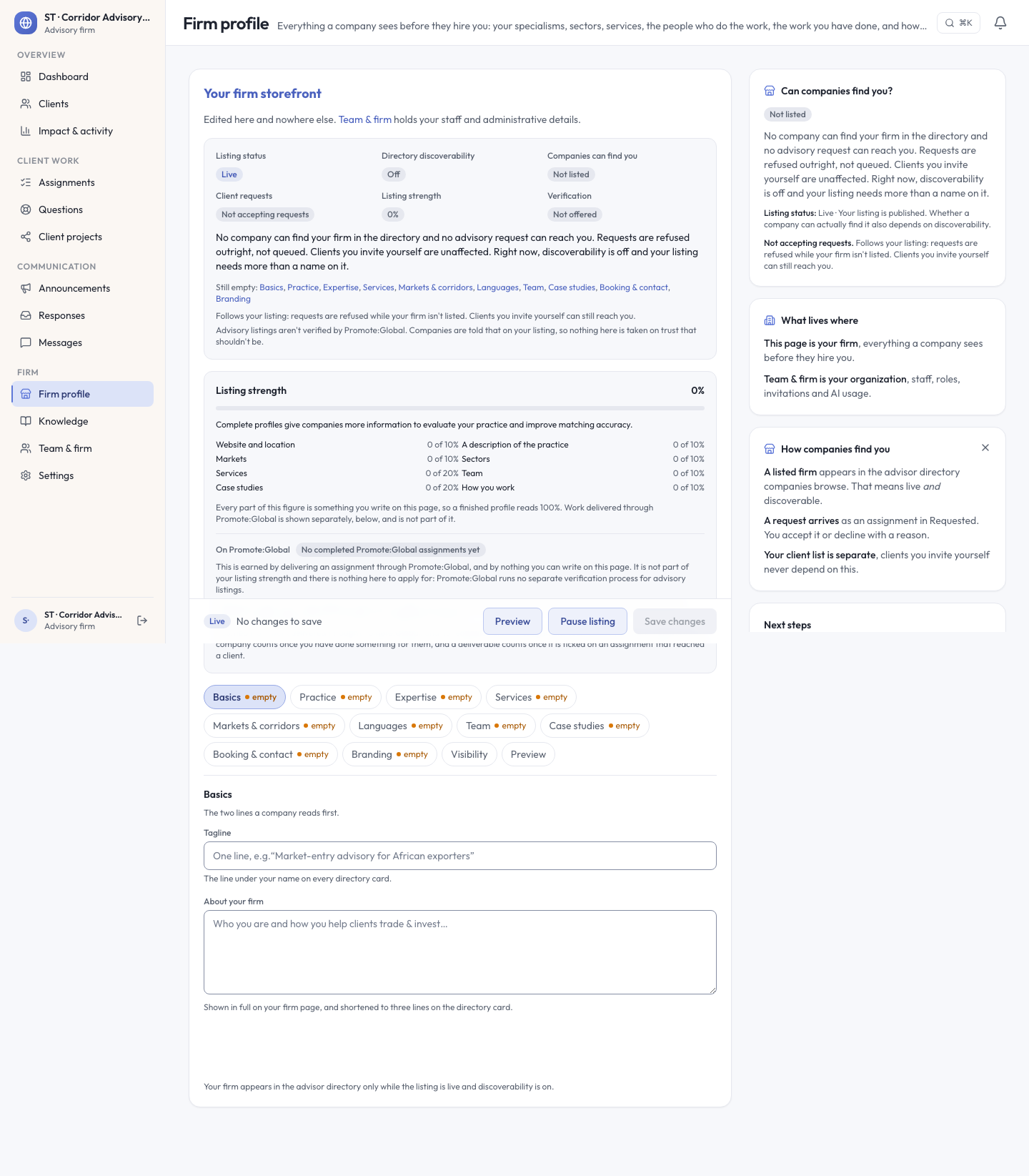Click the Pause listing button

(587, 621)
